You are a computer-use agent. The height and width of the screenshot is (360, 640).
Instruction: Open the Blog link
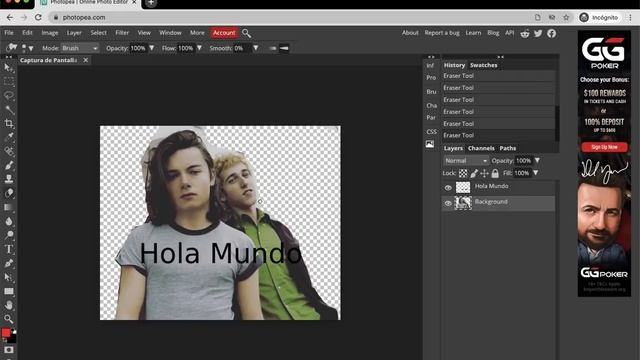pos(493,33)
